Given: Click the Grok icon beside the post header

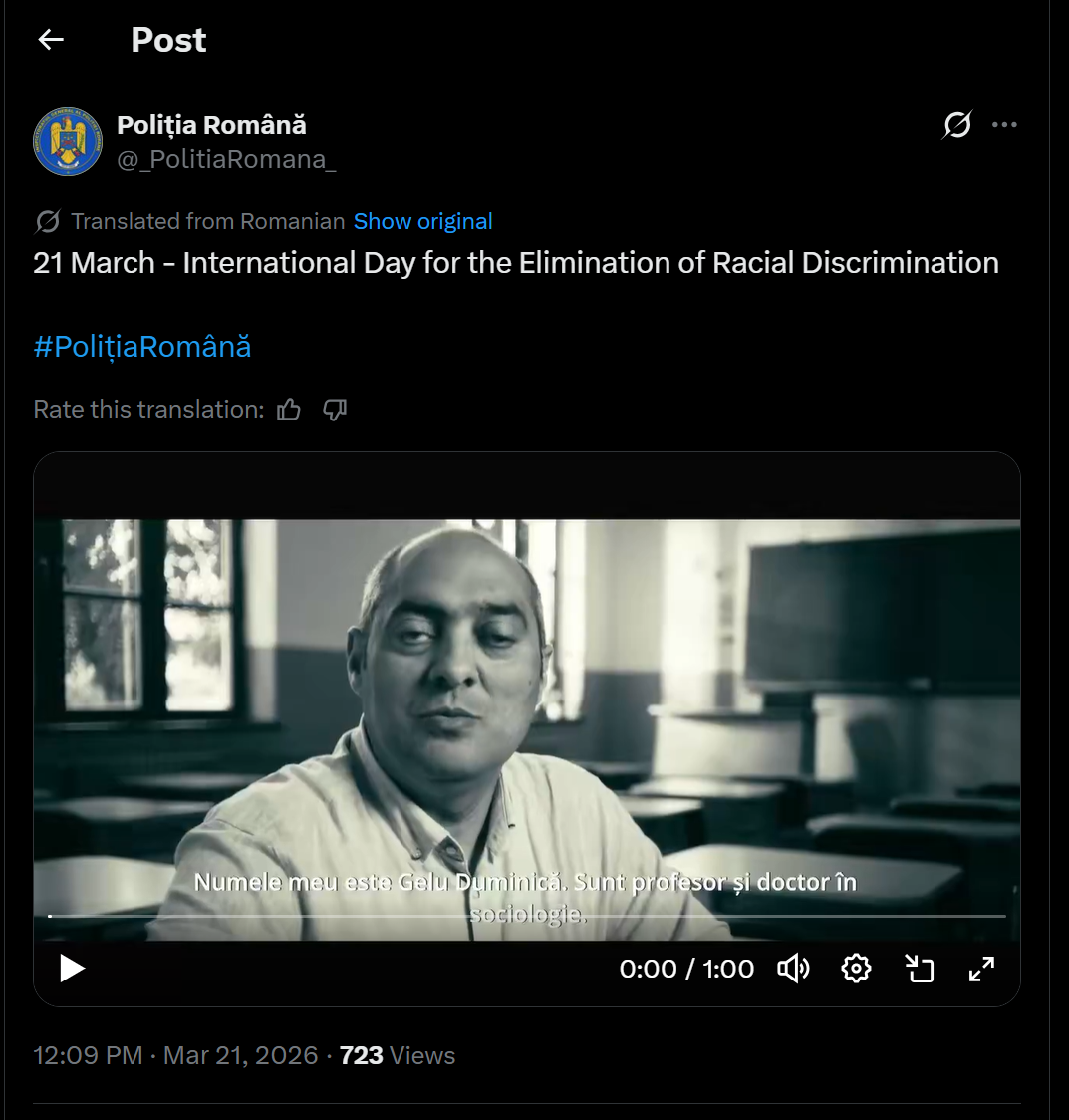Looking at the screenshot, I should 957,125.
